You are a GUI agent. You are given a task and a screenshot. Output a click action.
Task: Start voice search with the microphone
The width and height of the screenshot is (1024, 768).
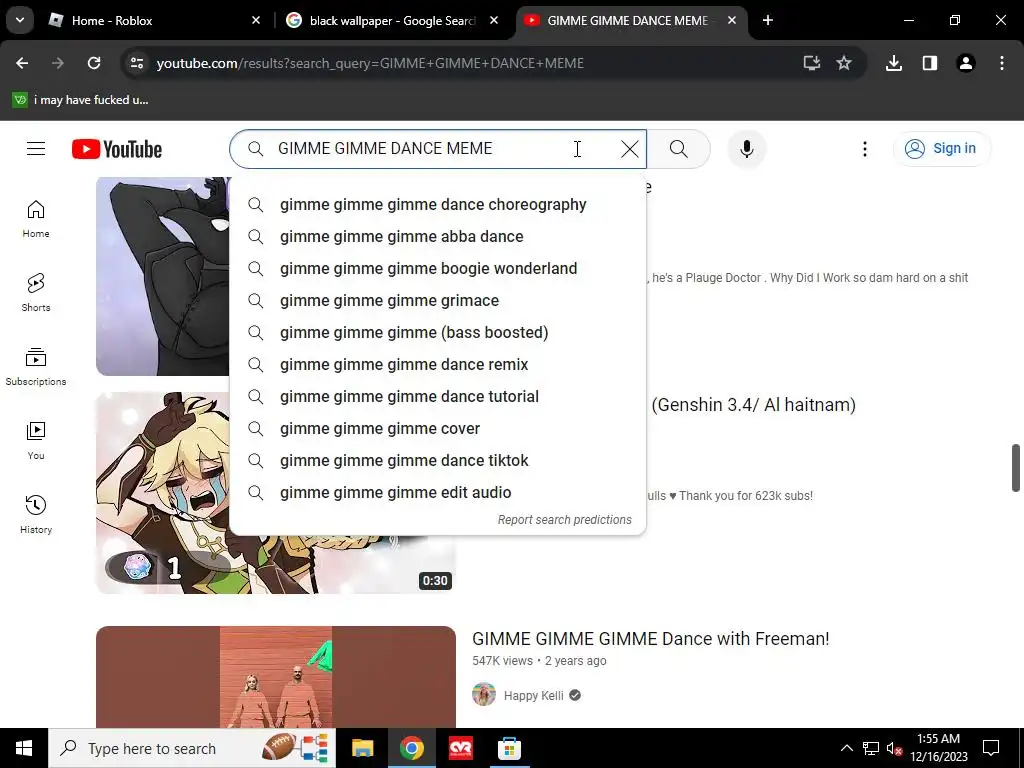[x=746, y=149]
